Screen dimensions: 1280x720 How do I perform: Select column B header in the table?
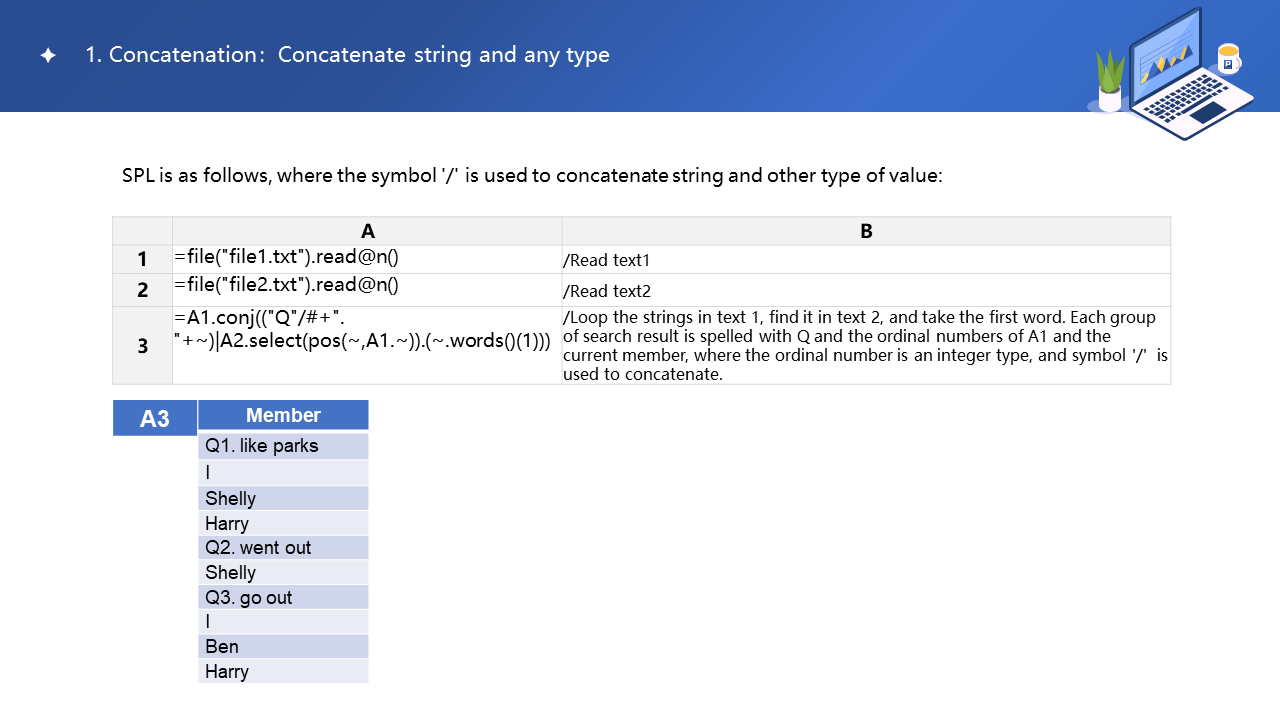pos(866,231)
